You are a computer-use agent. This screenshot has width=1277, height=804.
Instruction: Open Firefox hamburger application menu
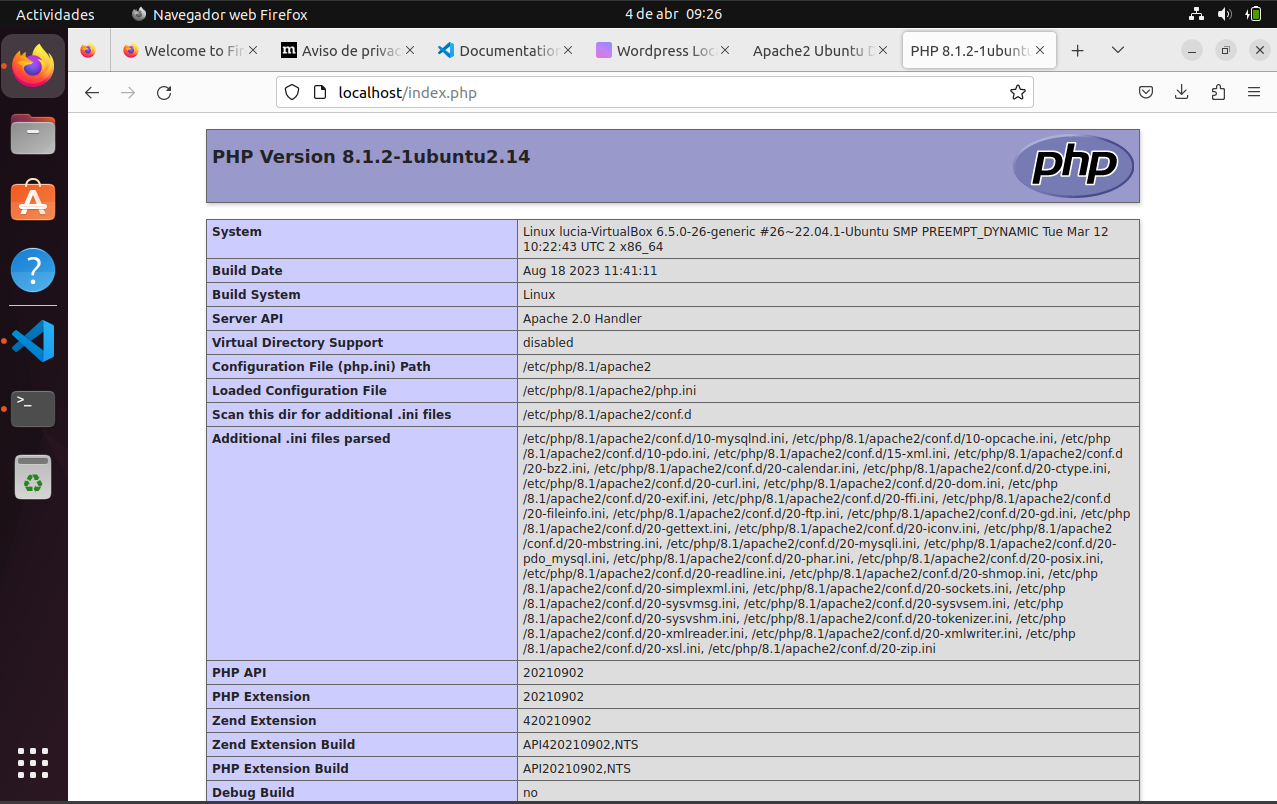1253,93
